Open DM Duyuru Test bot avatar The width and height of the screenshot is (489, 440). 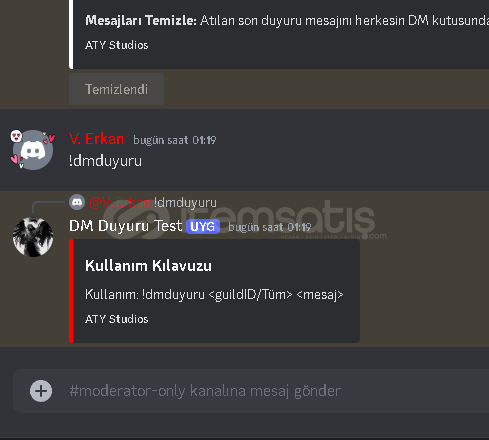33,237
